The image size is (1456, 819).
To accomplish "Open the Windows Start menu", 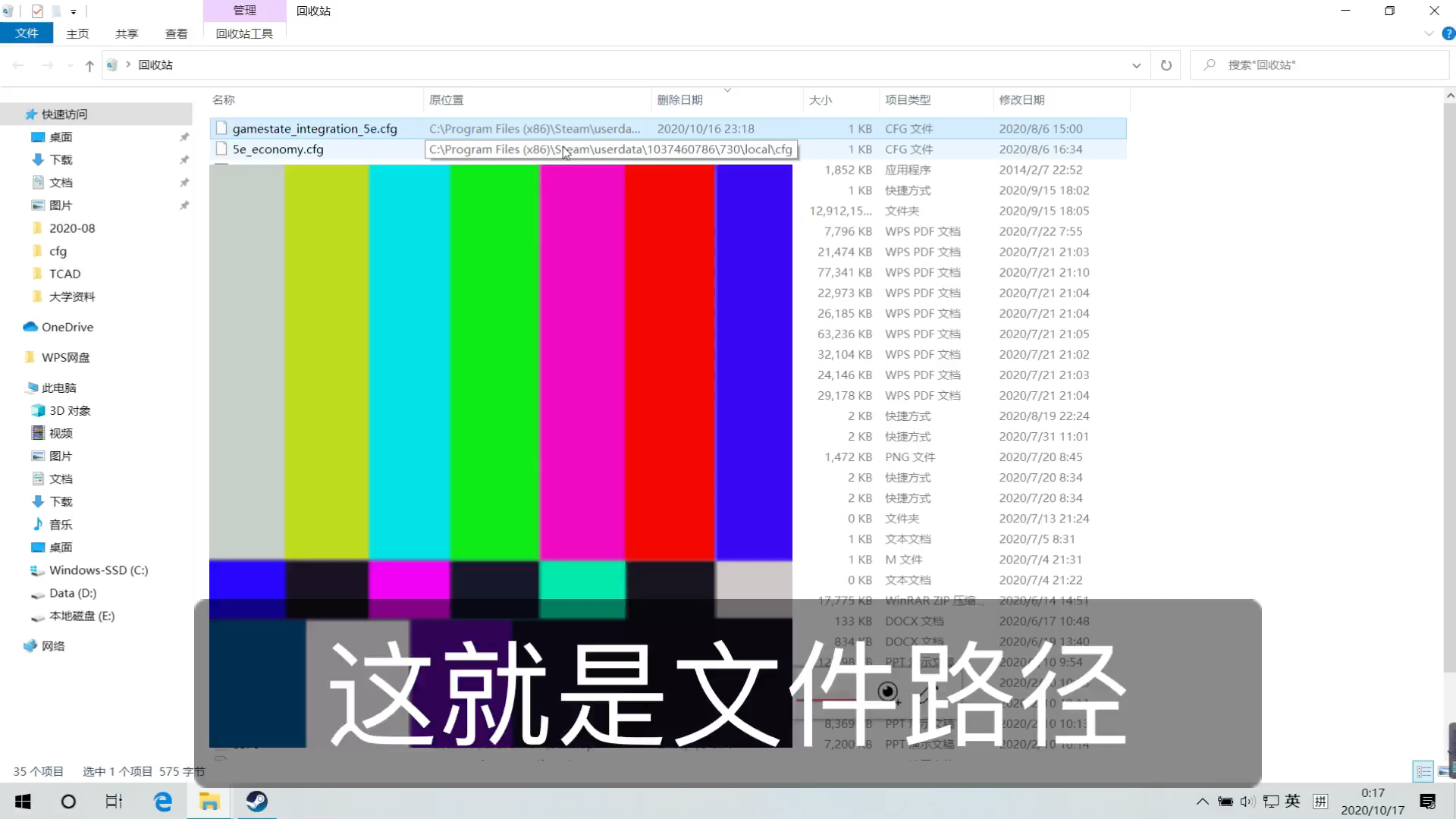I will pyautogui.click(x=23, y=802).
